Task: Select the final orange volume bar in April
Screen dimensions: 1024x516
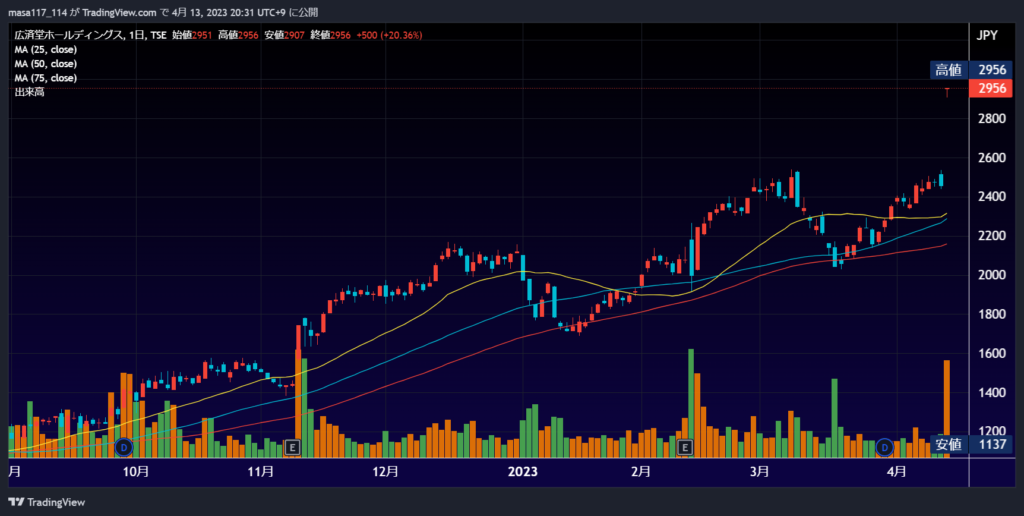Action: pyautogui.click(x=947, y=409)
